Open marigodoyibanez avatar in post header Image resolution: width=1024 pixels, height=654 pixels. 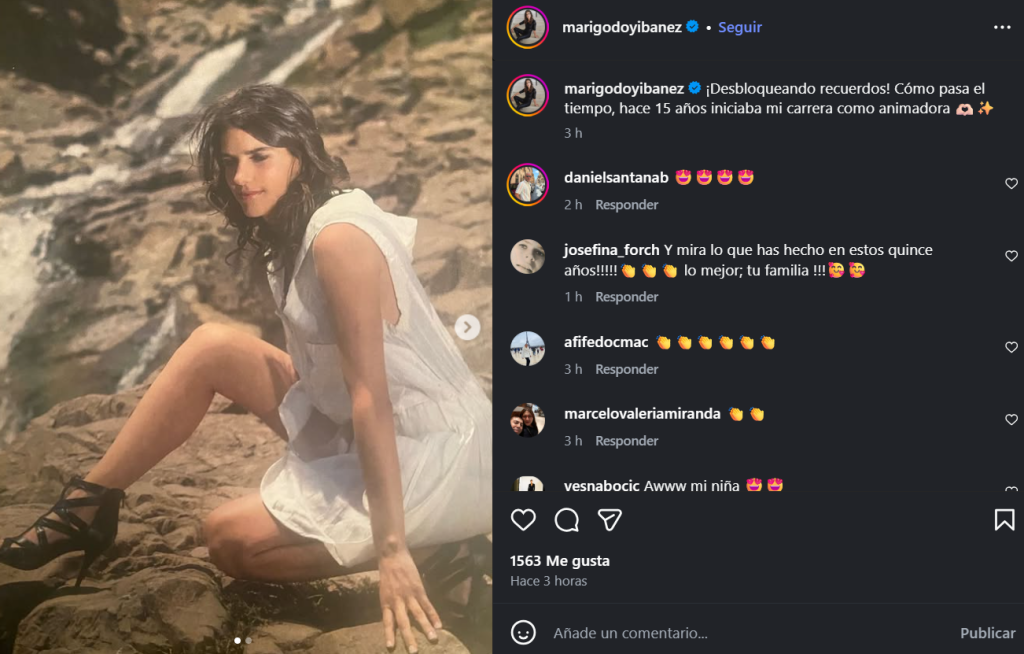(527, 27)
